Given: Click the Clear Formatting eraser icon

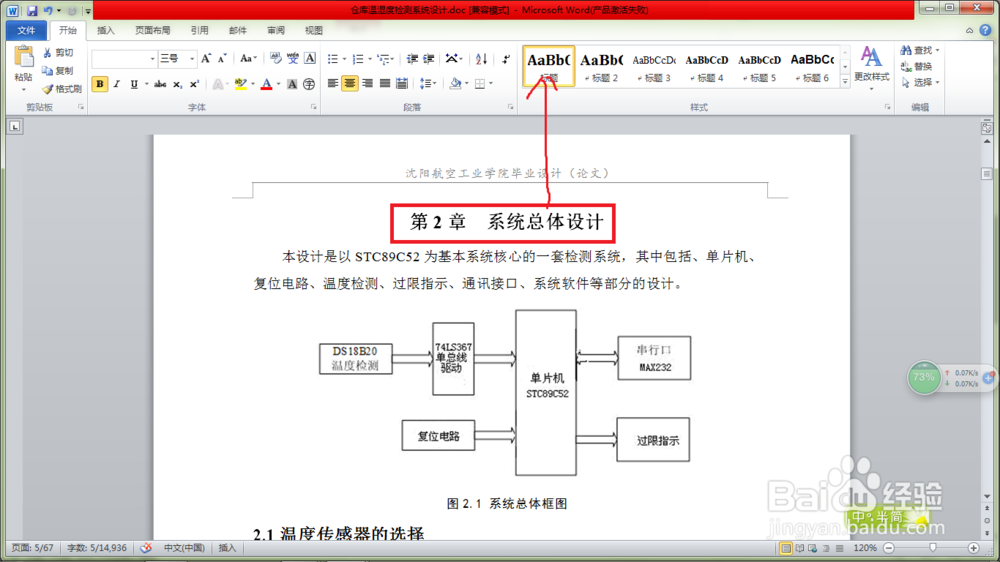Looking at the screenshot, I should pyautogui.click(x=276, y=59).
